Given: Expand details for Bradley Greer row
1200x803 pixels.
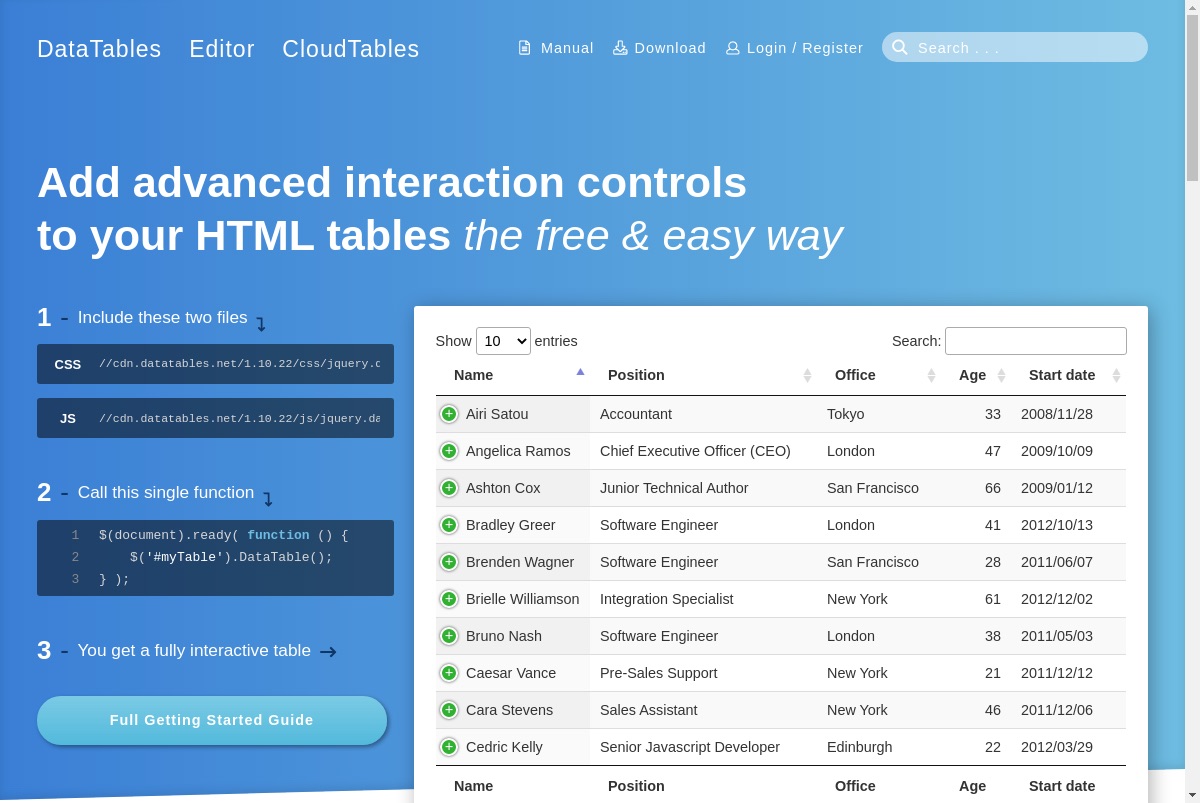Looking at the screenshot, I should [449, 525].
